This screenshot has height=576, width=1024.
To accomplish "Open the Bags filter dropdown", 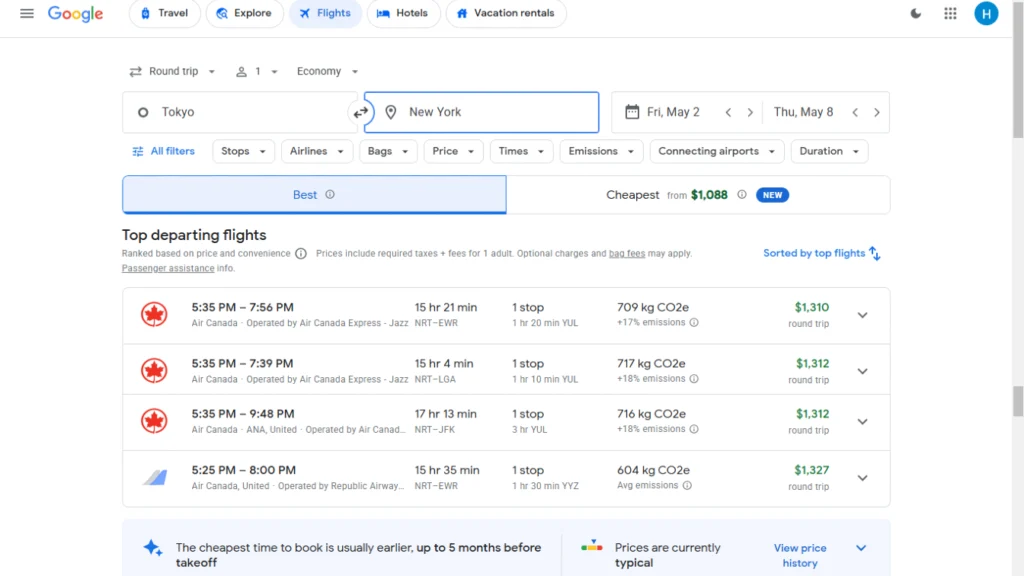I will tap(388, 151).
